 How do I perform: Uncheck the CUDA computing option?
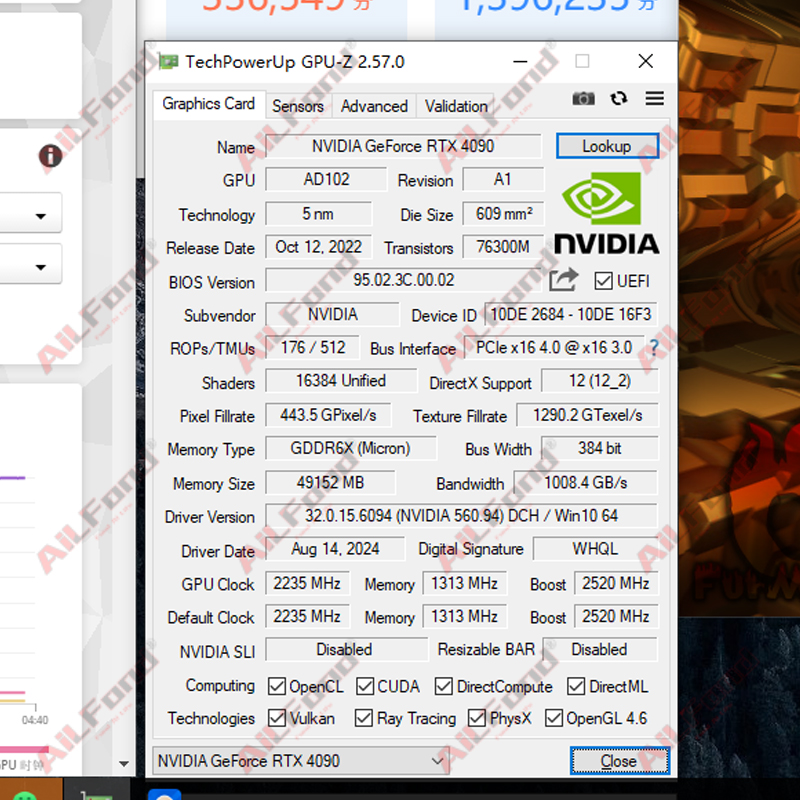(x=364, y=686)
